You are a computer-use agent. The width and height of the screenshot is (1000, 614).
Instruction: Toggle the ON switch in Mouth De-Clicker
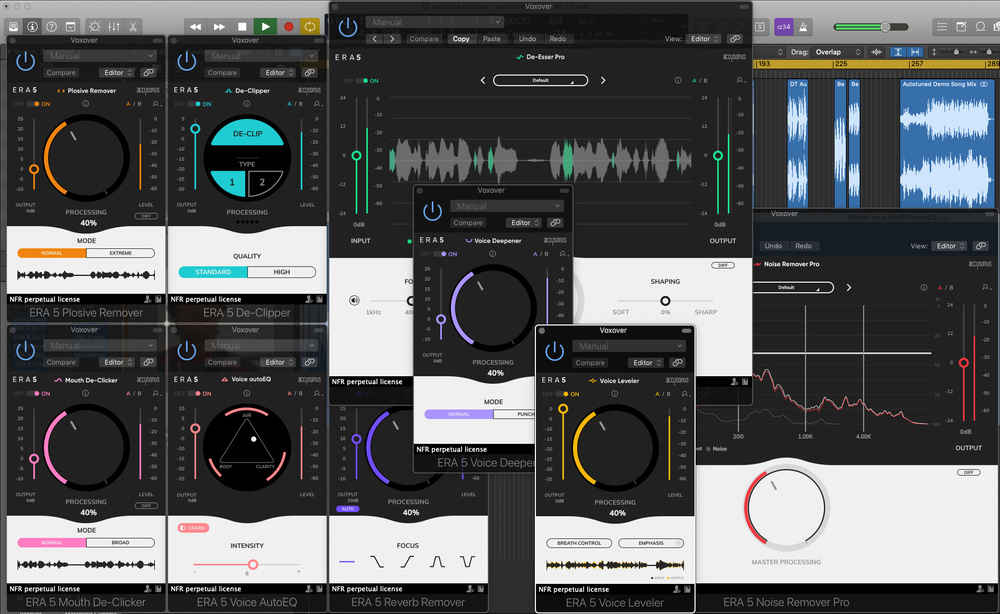click(33, 393)
